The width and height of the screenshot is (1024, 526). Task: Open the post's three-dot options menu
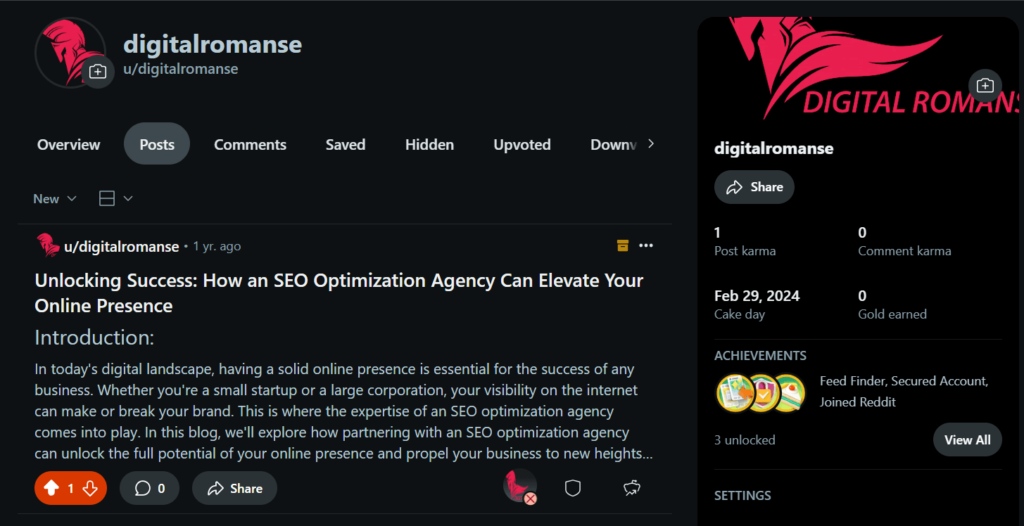coord(646,246)
